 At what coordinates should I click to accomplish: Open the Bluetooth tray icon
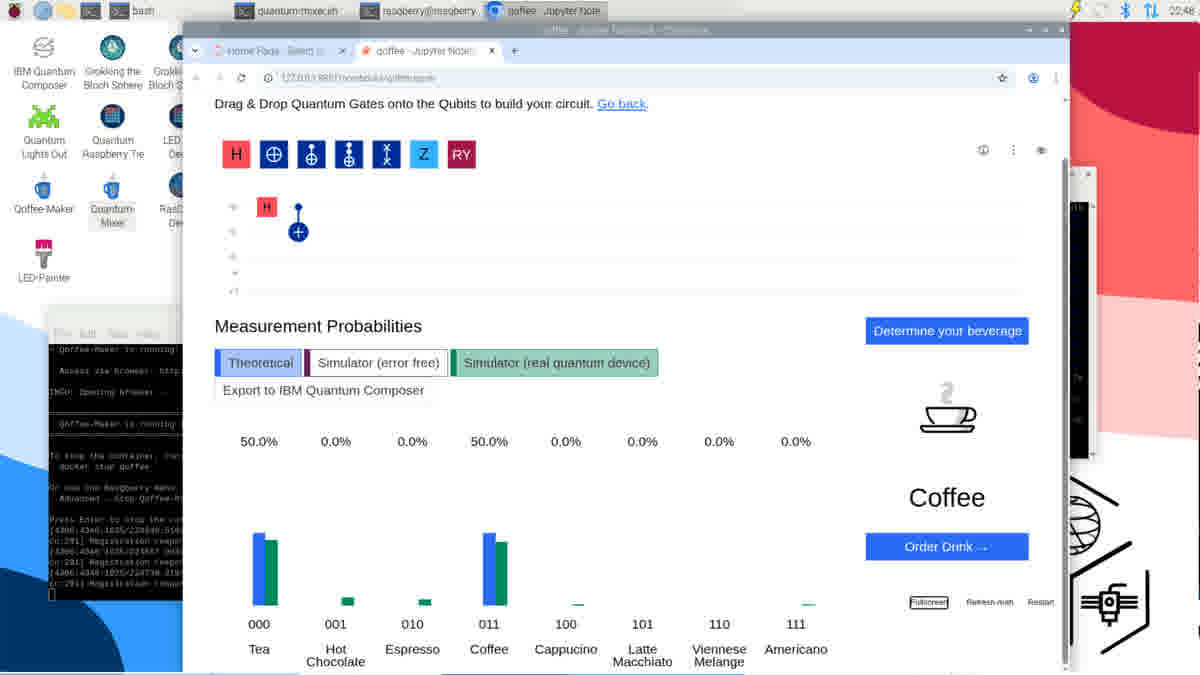[1125, 11]
